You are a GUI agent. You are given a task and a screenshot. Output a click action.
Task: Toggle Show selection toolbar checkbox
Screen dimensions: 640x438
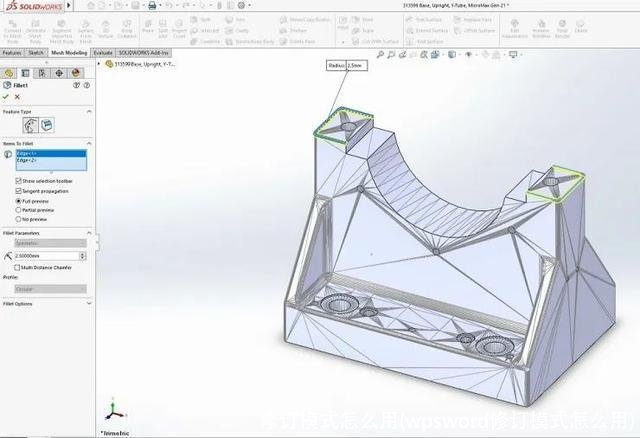click(19, 181)
